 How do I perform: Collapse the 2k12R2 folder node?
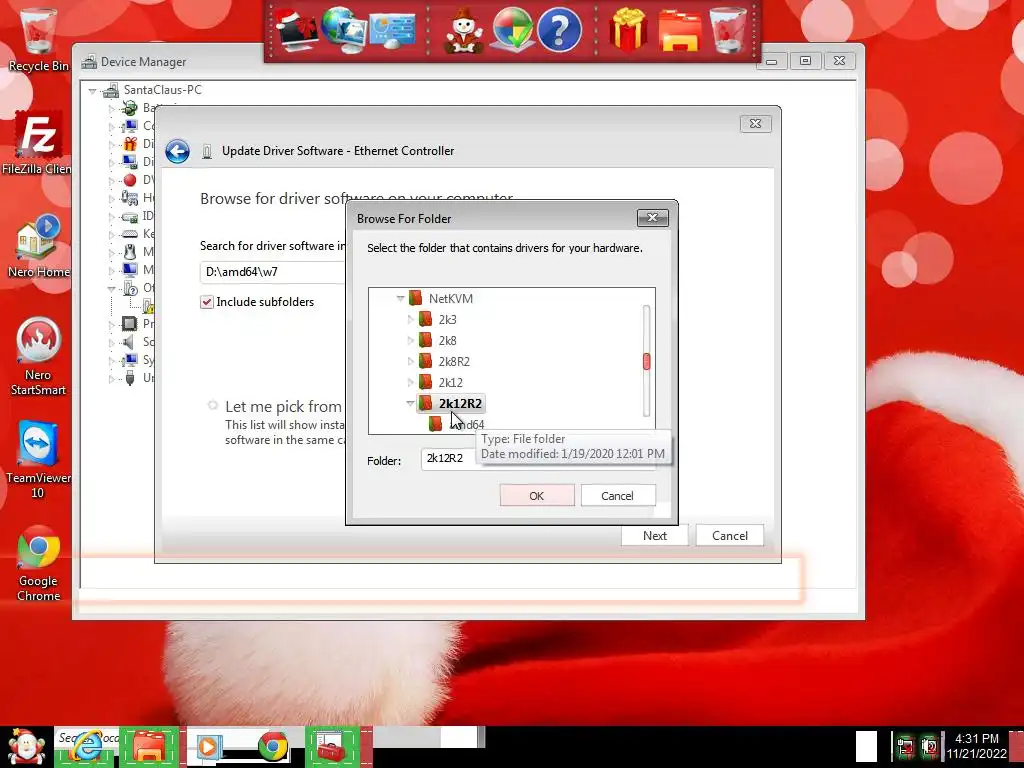(x=411, y=403)
